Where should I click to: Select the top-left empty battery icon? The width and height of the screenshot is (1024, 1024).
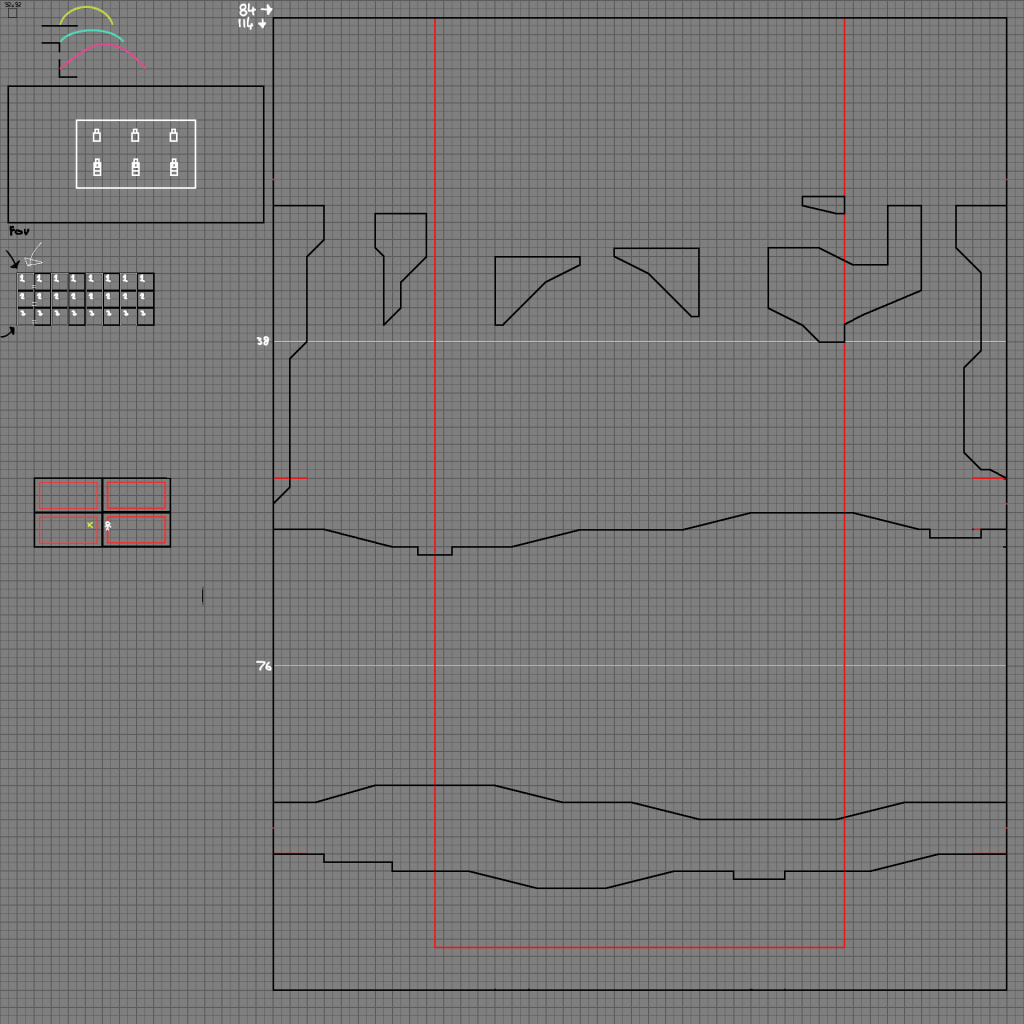(97, 135)
